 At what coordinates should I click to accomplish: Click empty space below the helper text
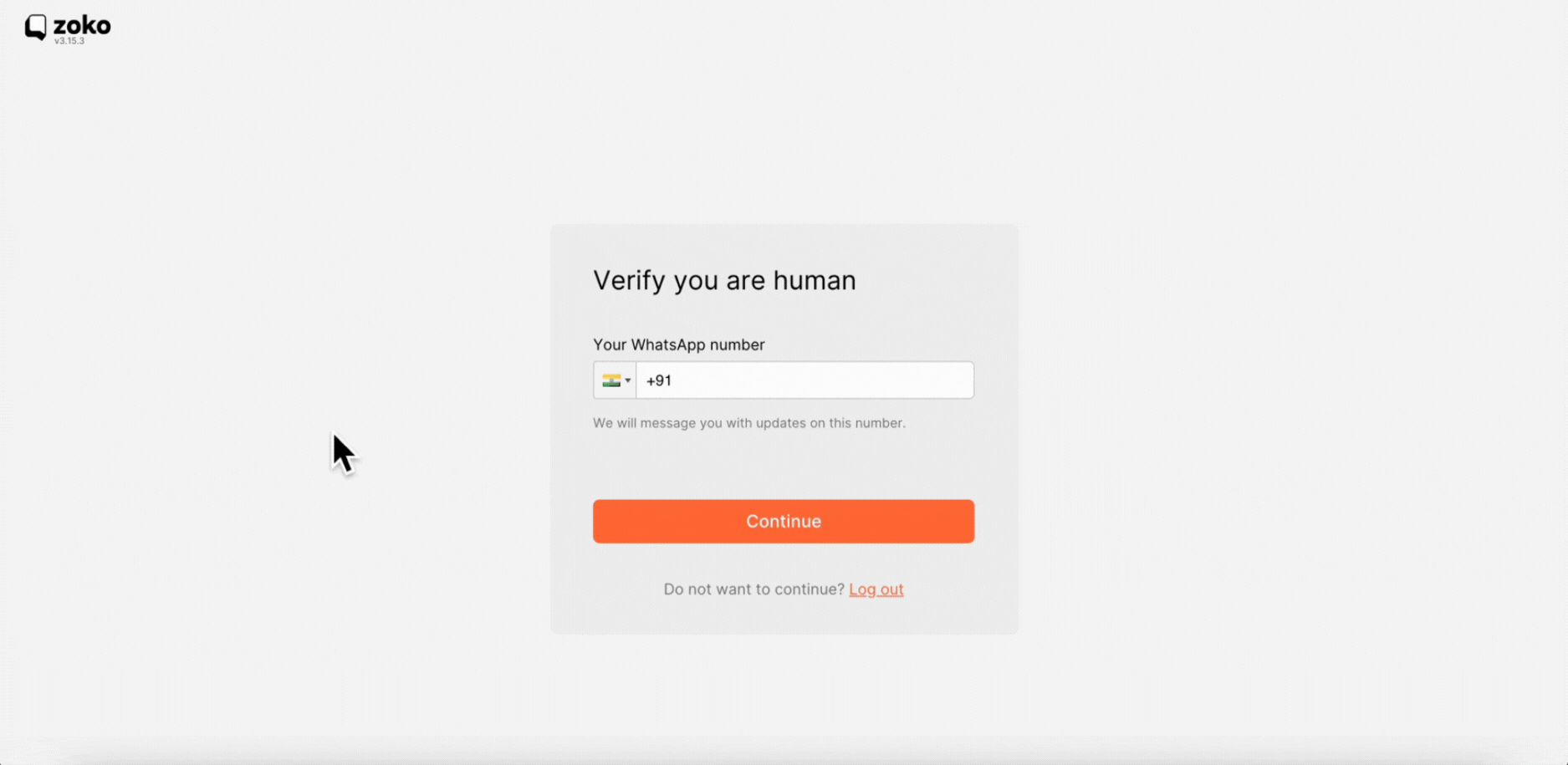(784, 466)
